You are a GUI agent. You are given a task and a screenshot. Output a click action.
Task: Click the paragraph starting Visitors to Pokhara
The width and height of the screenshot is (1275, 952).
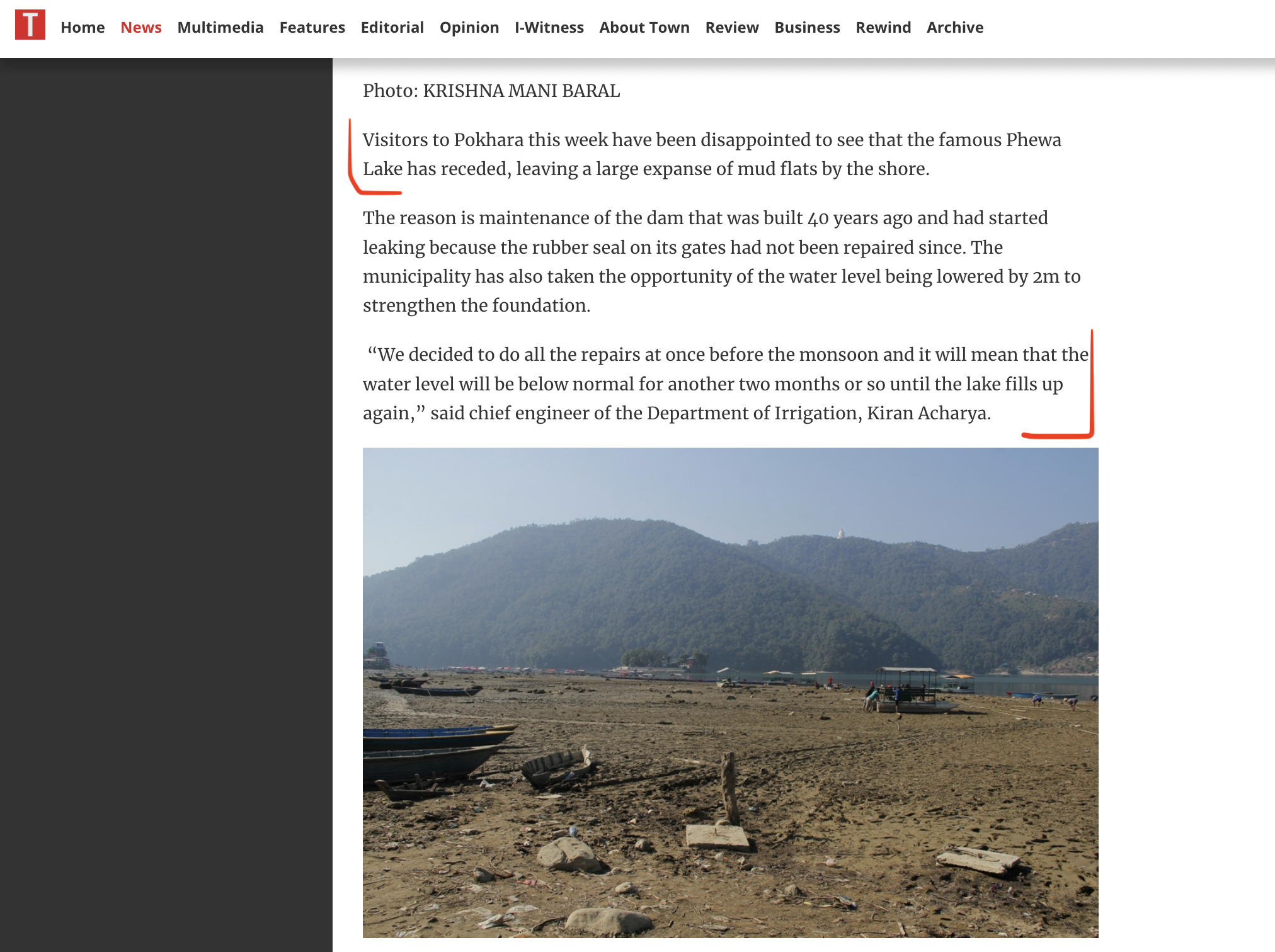pos(712,154)
